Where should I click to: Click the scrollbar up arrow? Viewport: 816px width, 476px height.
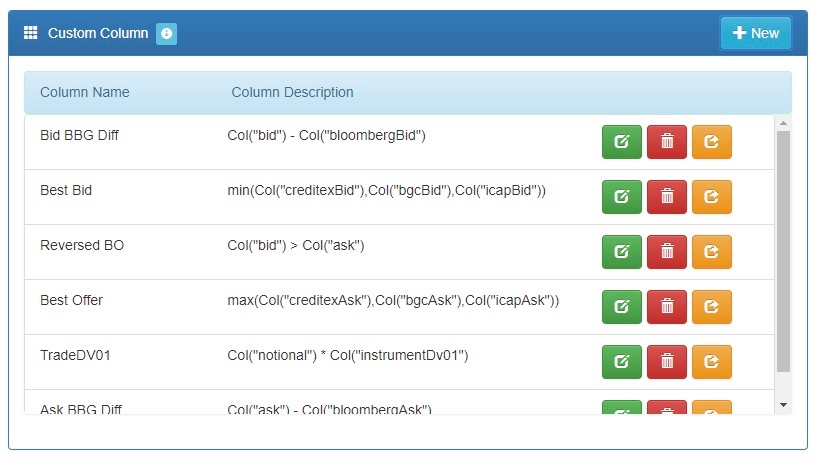pos(783,123)
